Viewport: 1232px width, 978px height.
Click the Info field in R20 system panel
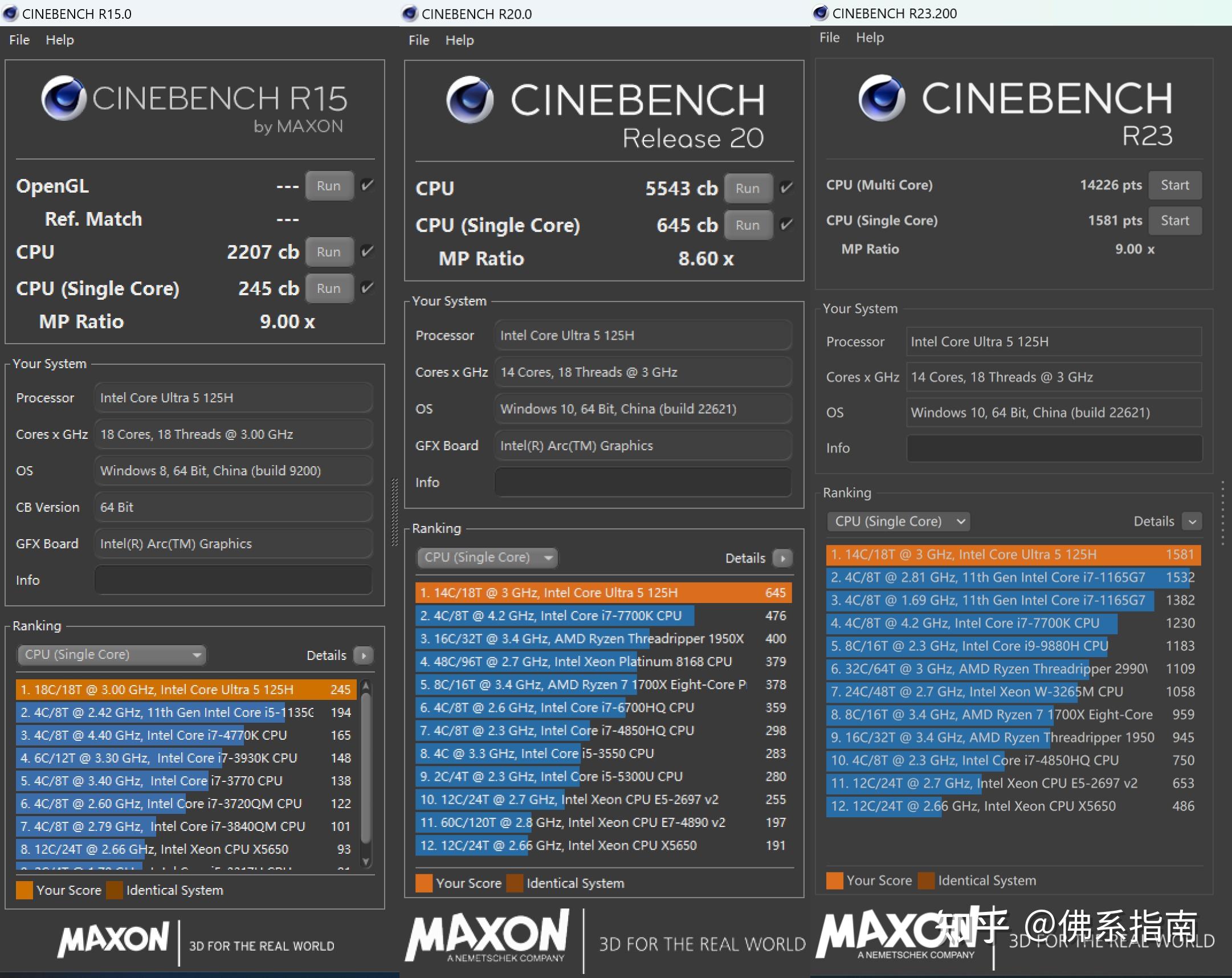[x=643, y=482]
